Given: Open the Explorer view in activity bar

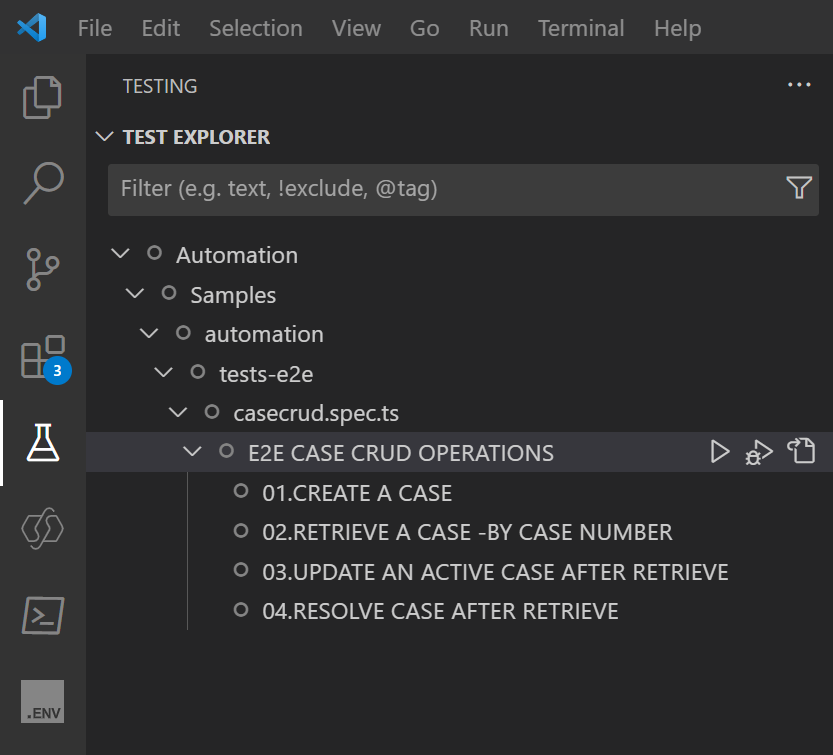Looking at the screenshot, I should point(42,97).
